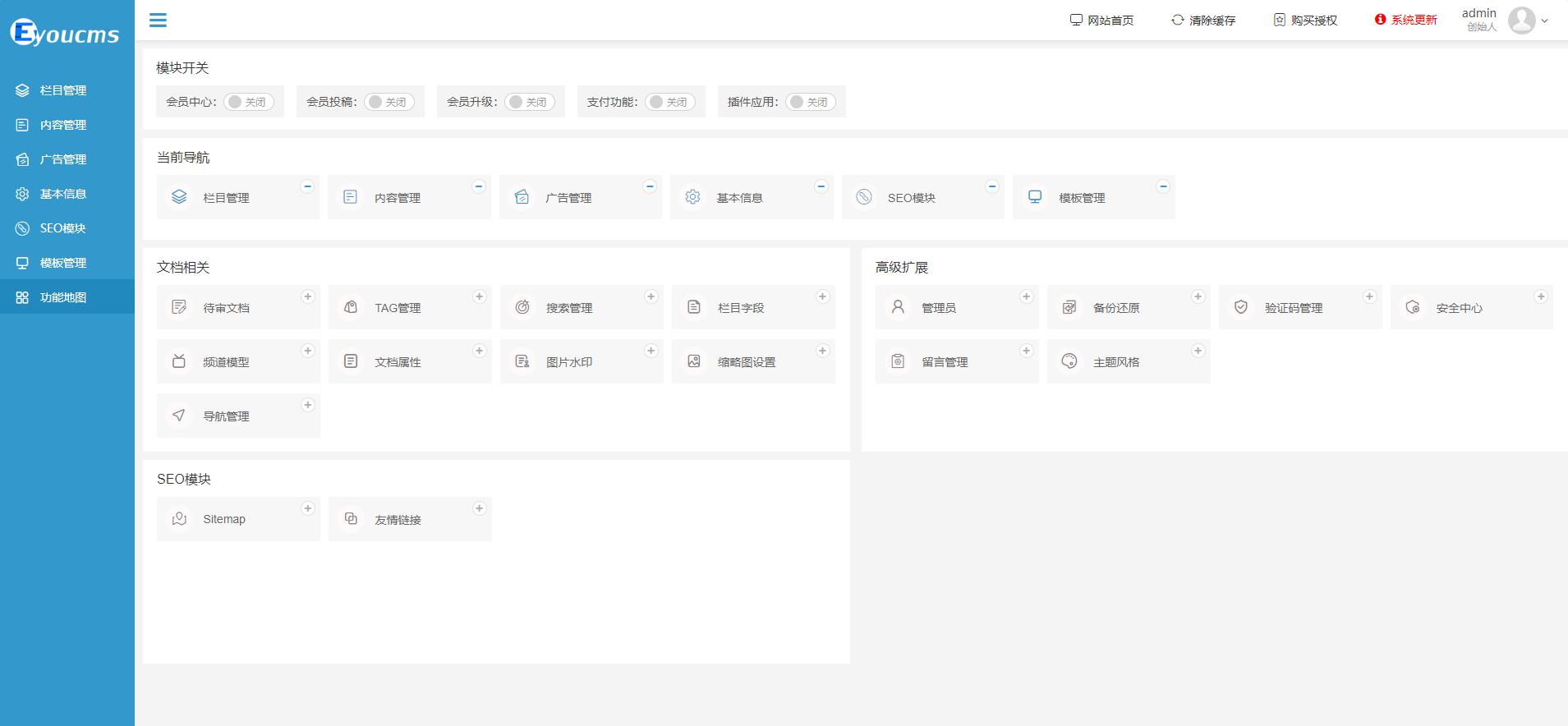Open the TAG管理 module icon
The width and height of the screenshot is (1568, 726).
pyautogui.click(x=351, y=307)
